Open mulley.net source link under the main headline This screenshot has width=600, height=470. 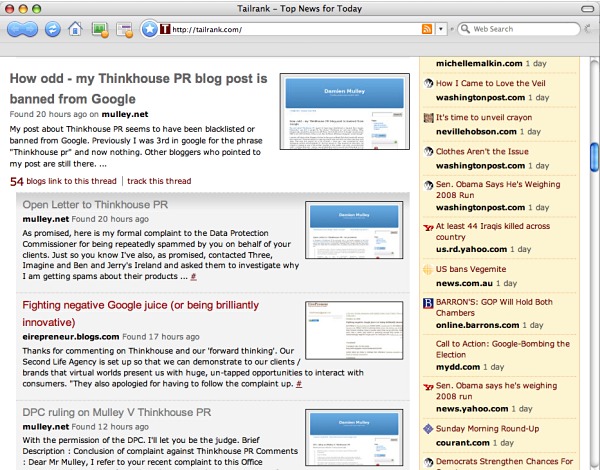pyautogui.click(x=125, y=114)
